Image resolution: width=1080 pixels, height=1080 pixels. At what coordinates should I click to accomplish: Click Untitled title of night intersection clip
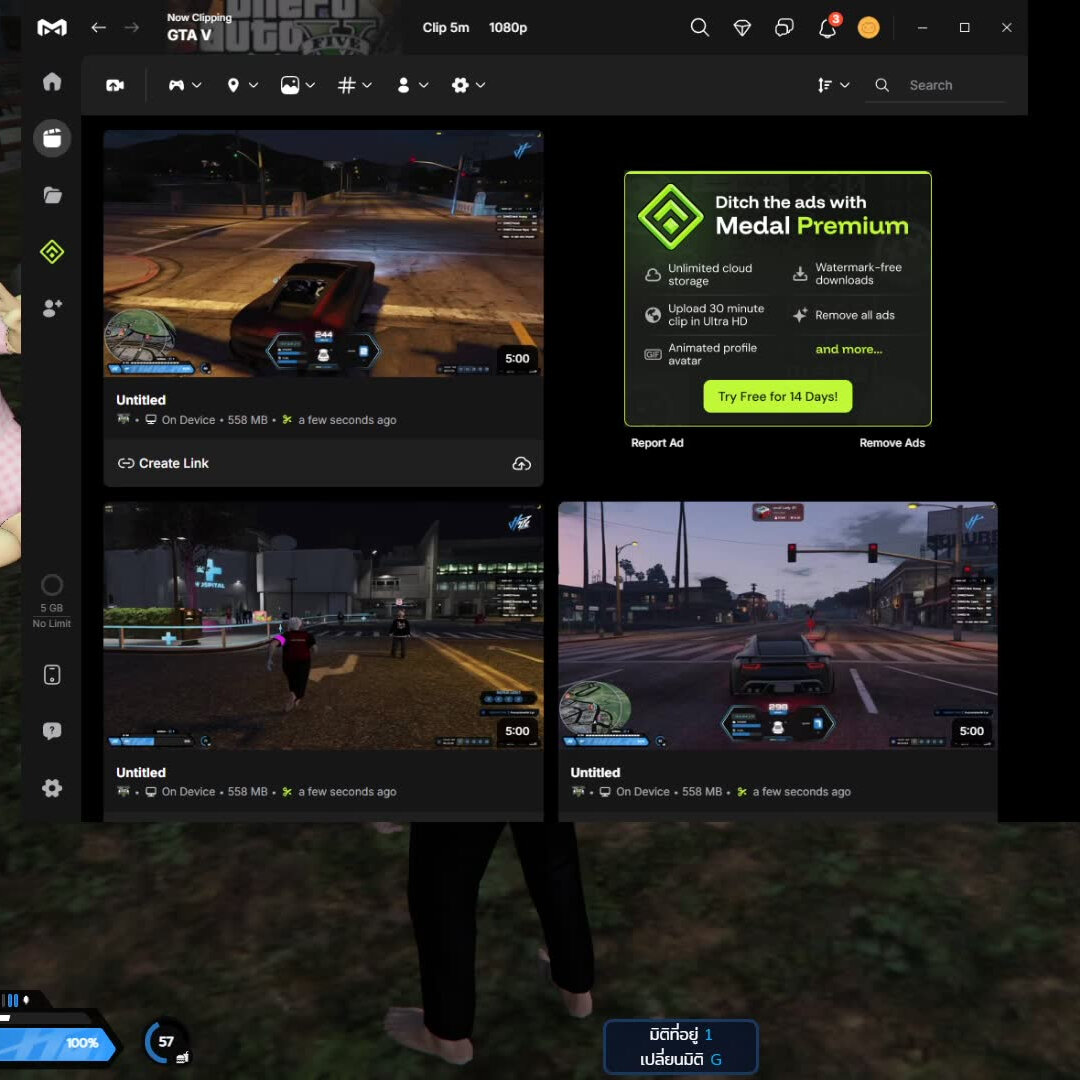141,400
